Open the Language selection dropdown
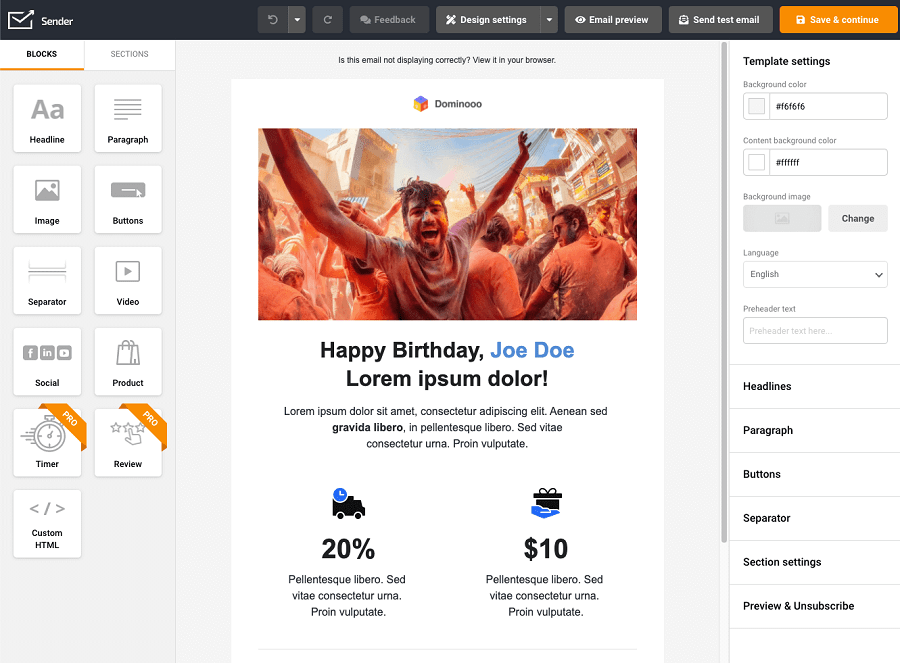900x663 pixels. (x=814, y=274)
